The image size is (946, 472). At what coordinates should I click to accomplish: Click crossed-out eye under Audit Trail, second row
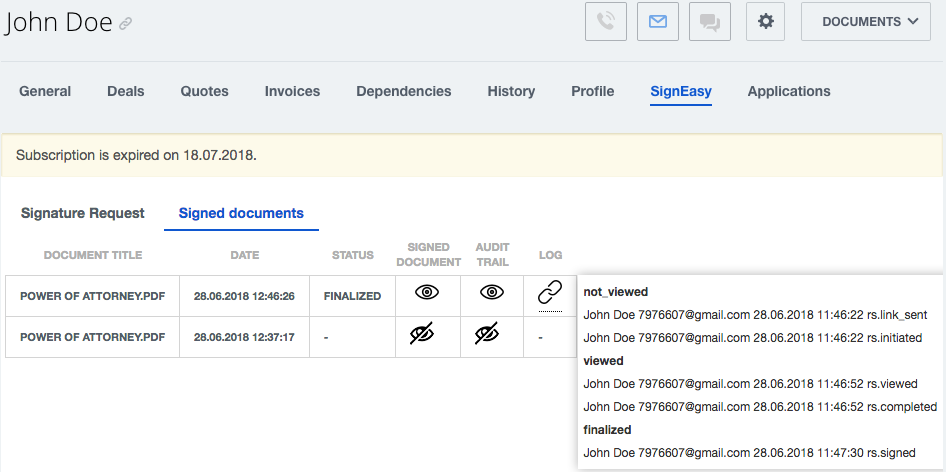click(x=487, y=333)
